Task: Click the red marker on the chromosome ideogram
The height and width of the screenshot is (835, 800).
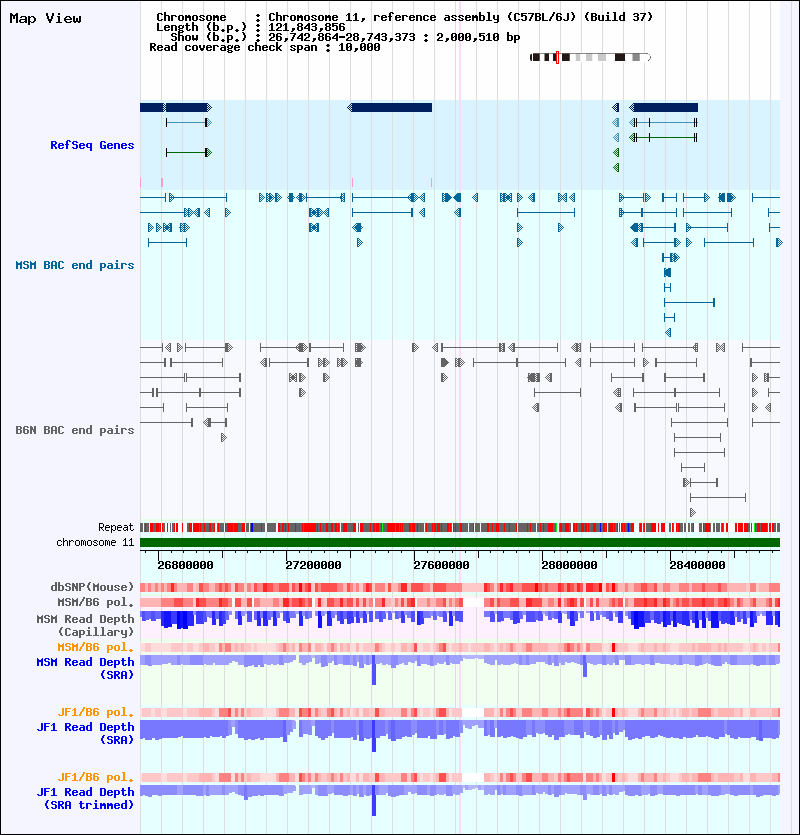Action: click(x=557, y=58)
